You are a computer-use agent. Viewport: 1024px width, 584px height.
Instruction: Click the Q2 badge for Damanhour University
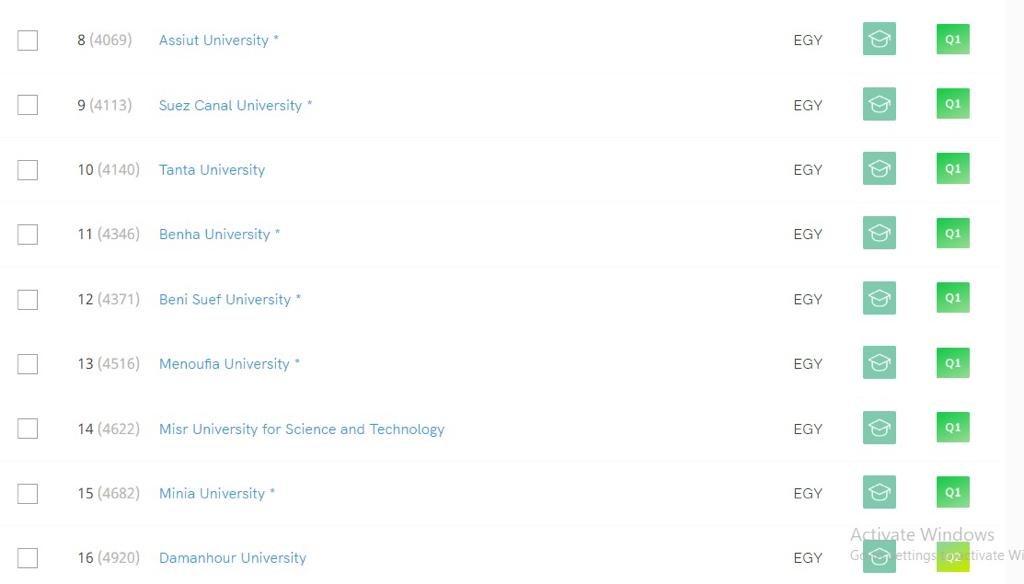[x=953, y=557]
